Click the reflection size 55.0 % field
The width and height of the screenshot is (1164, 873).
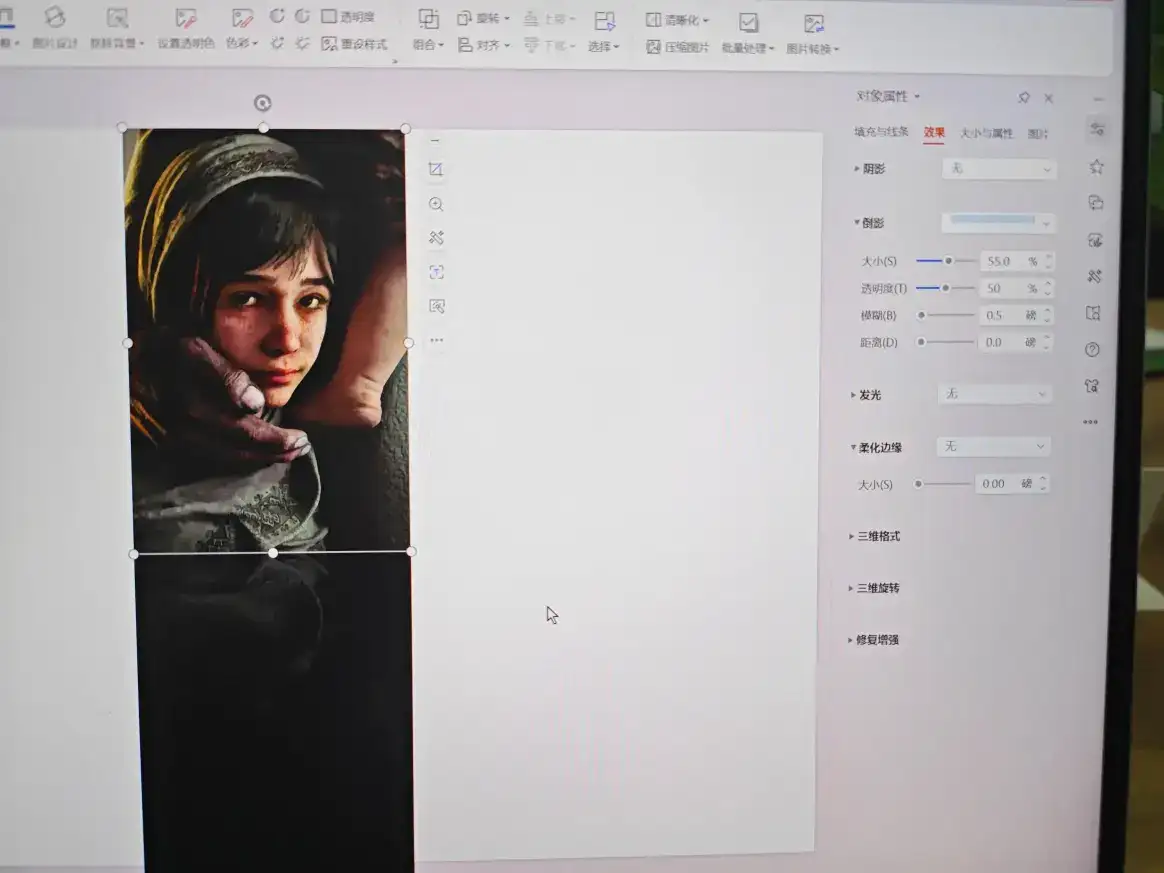pyautogui.click(x=1010, y=261)
